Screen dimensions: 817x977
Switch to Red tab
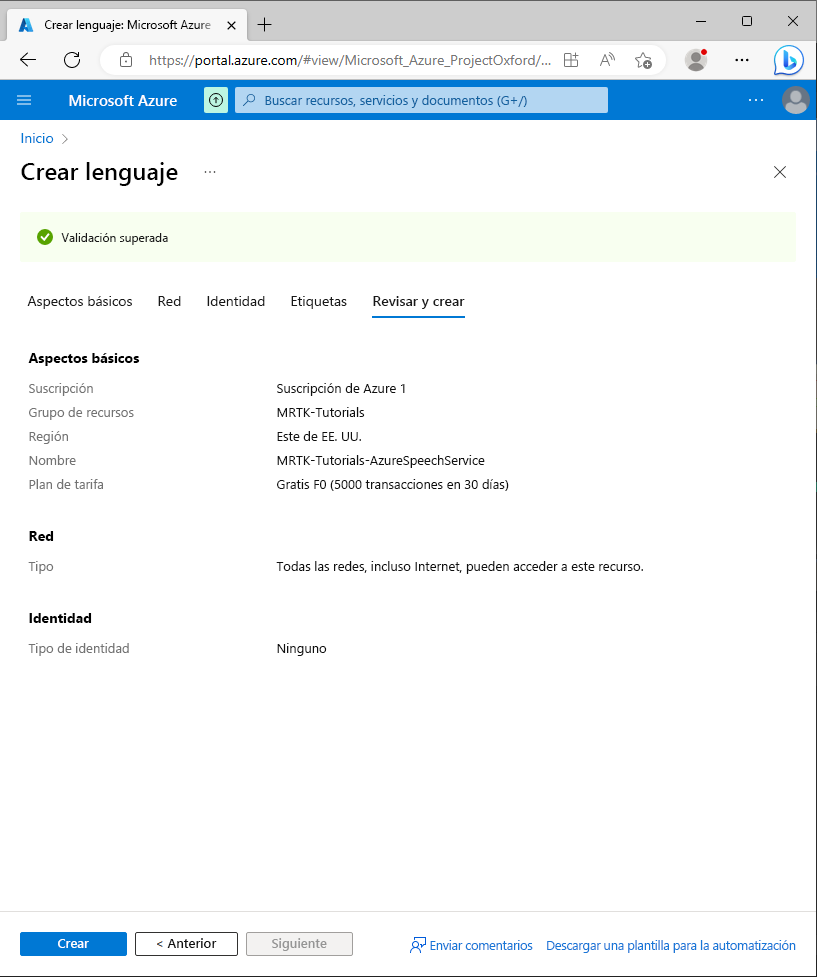tap(170, 302)
